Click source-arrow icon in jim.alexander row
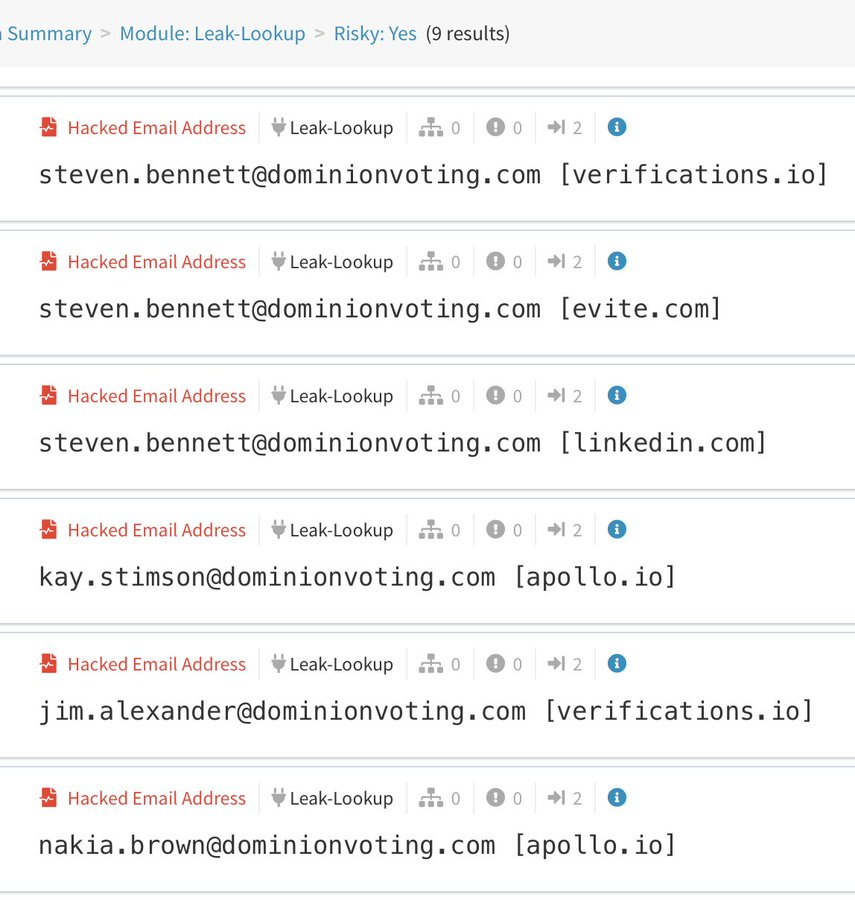855x900 pixels. coord(557,664)
